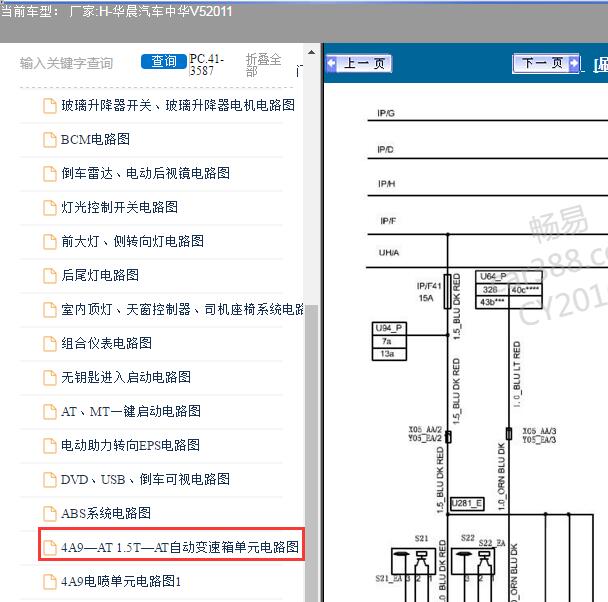Click document icon beside 电动助力转向EPS电路图
This screenshot has height=602, width=608.
[50, 446]
